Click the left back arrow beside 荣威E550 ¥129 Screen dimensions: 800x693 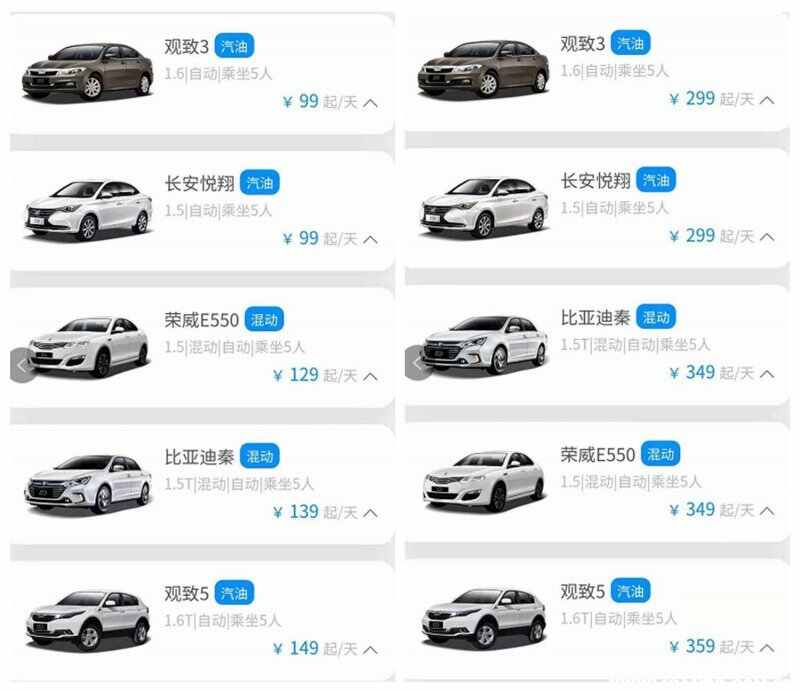click(22, 365)
